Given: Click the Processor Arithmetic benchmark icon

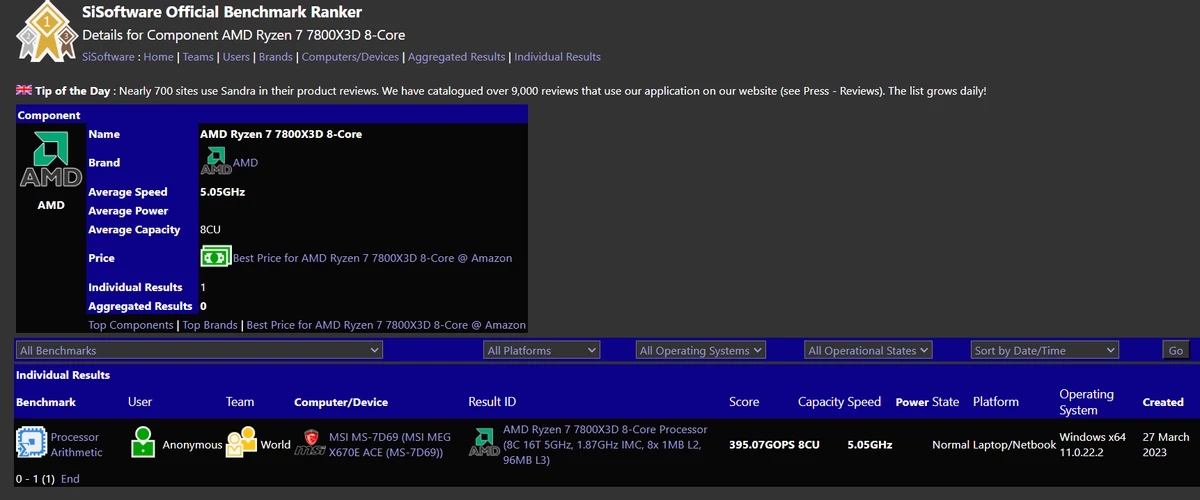Looking at the screenshot, I should click(x=31, y=444).
